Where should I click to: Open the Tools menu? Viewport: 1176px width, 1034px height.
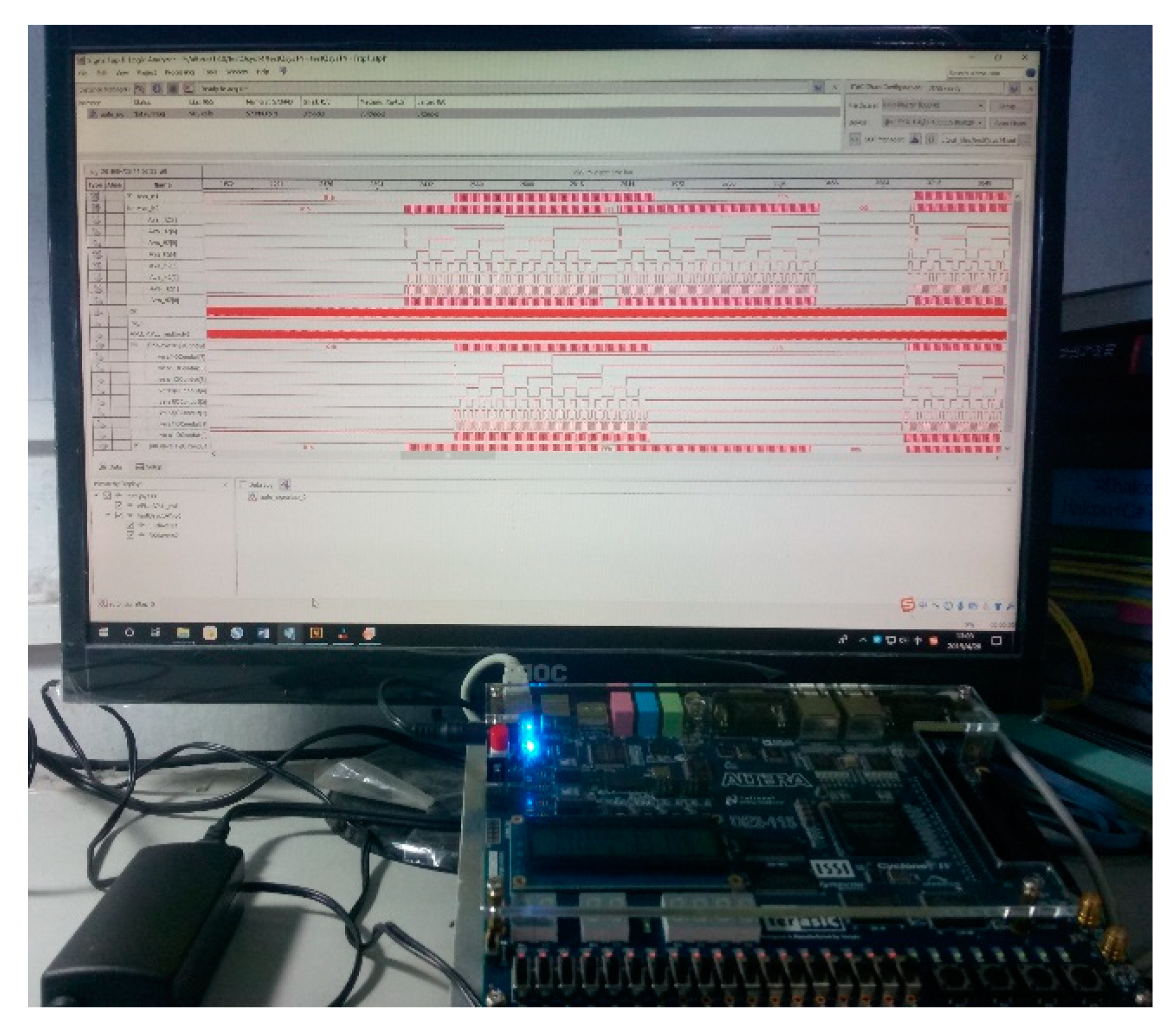[211, 72]
